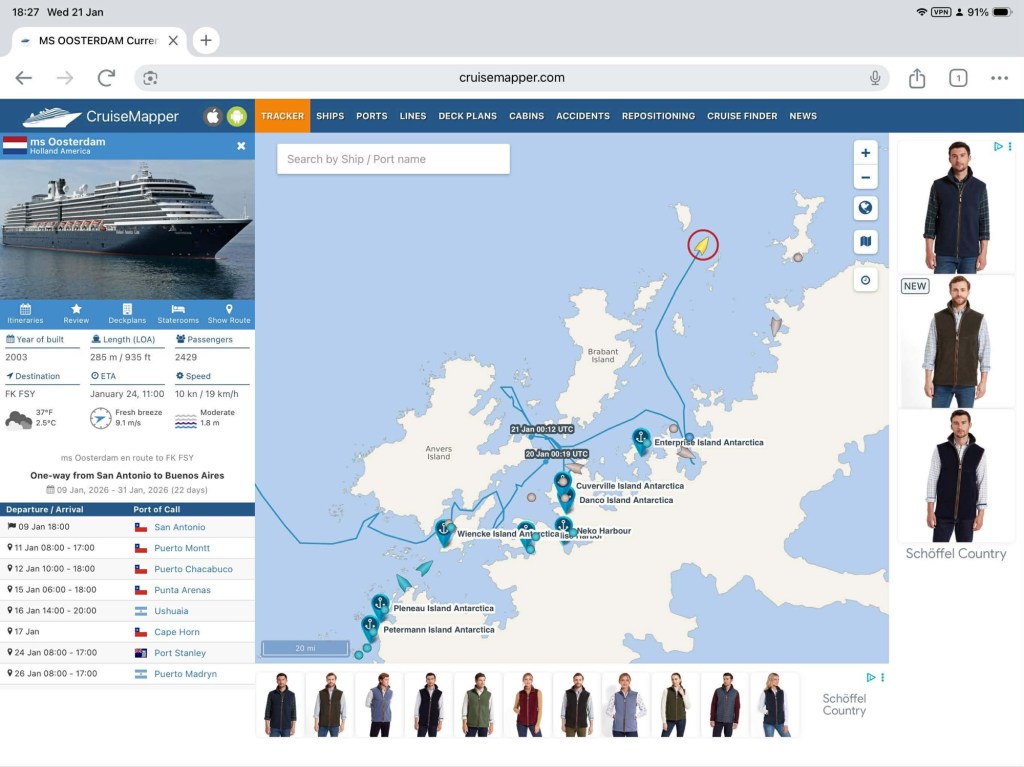Zoom out the map with minus button
Viewport: 1024px width, 767px height.
tap(865, 178)
